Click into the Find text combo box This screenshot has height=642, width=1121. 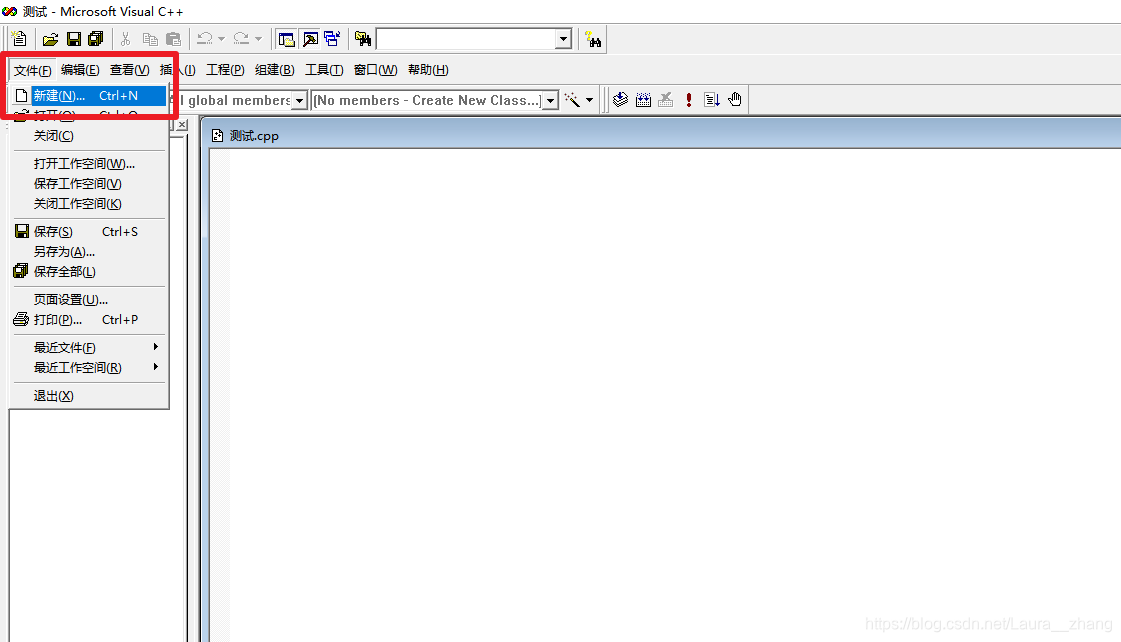click(465, 39)
